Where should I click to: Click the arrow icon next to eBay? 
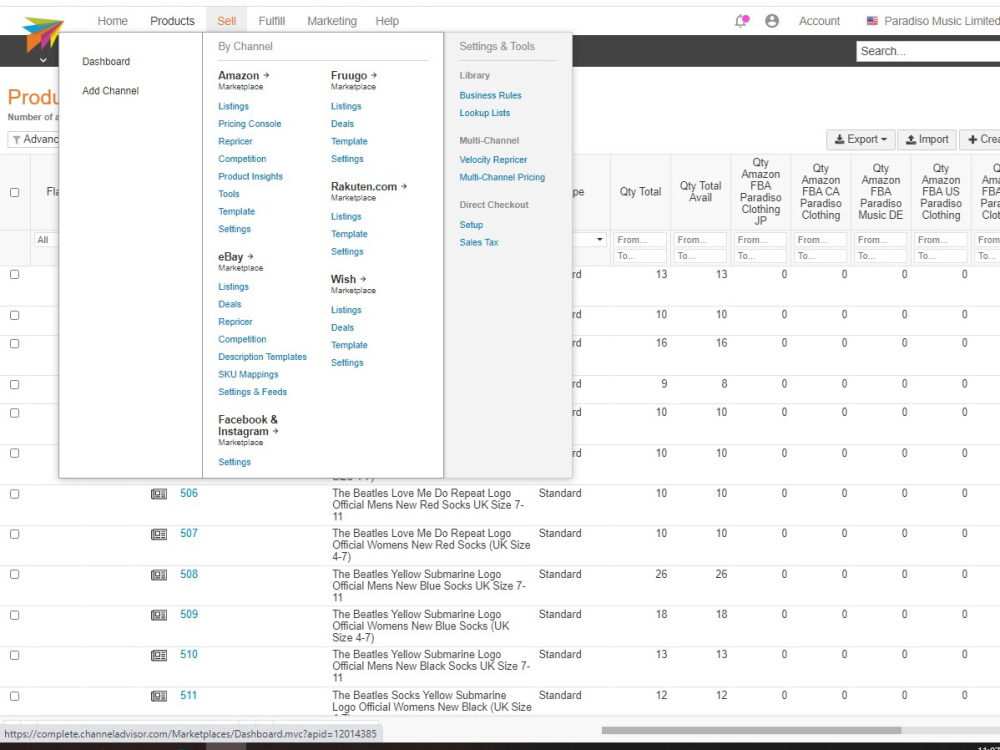[x=250, y=257]
